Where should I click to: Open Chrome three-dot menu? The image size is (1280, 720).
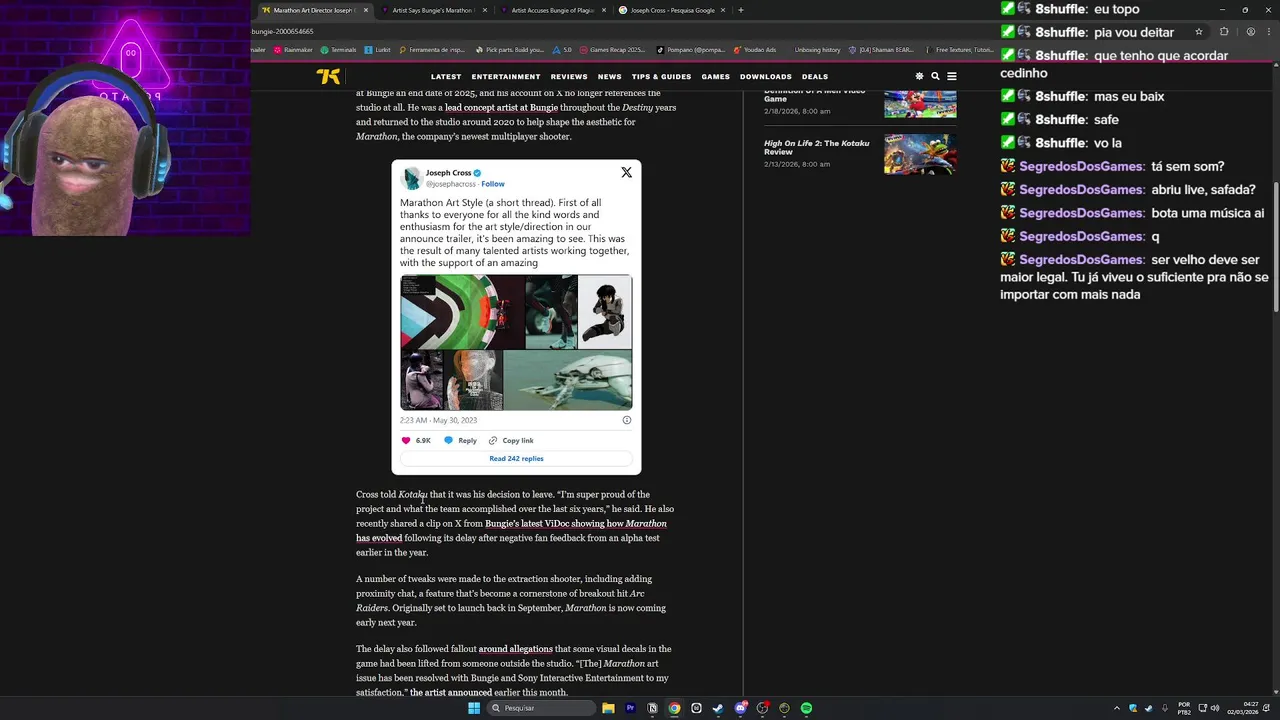click(x=1271, y=31)
